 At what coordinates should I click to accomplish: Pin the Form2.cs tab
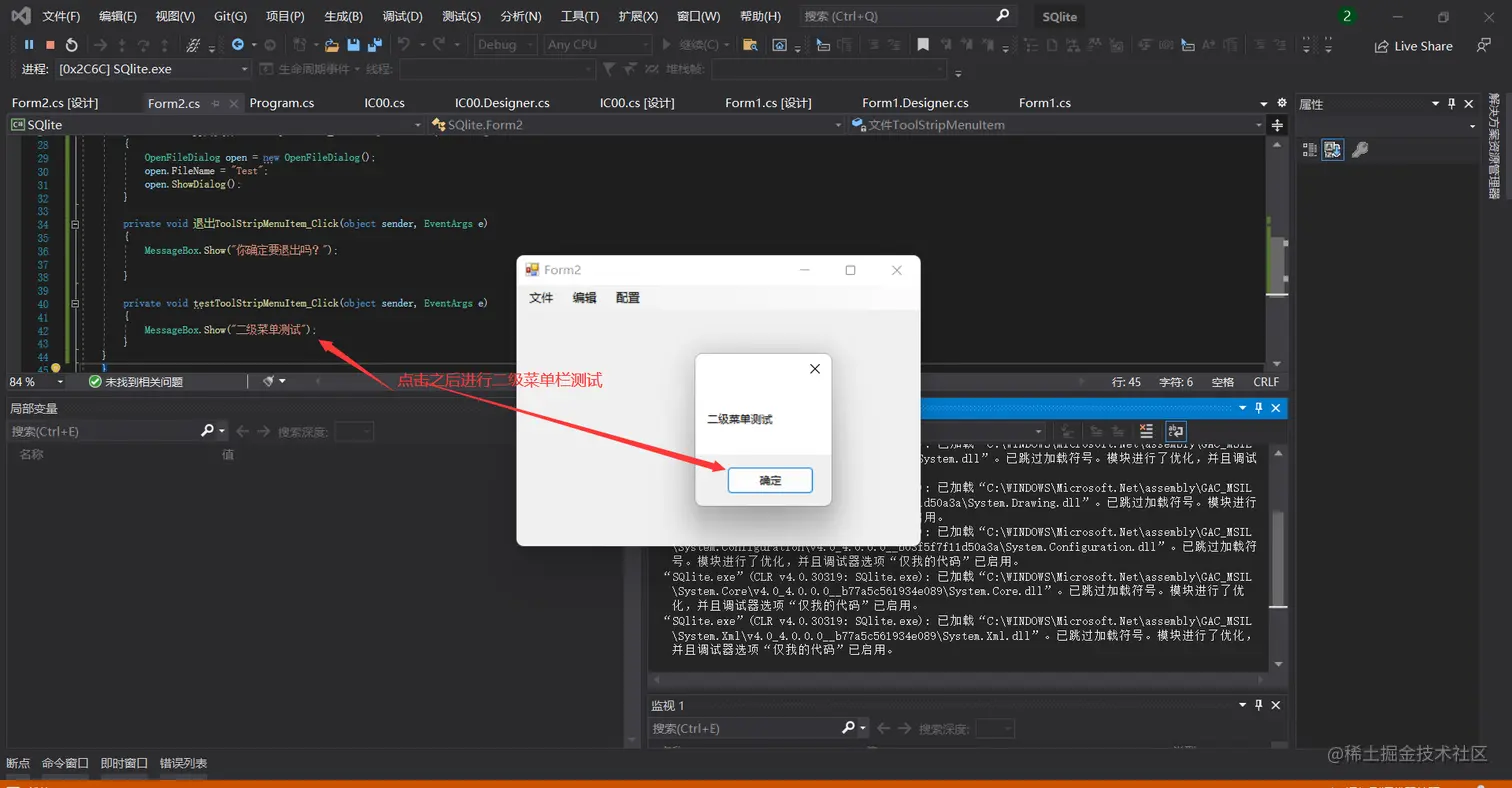pyautogui.click(x=215, y=103)
